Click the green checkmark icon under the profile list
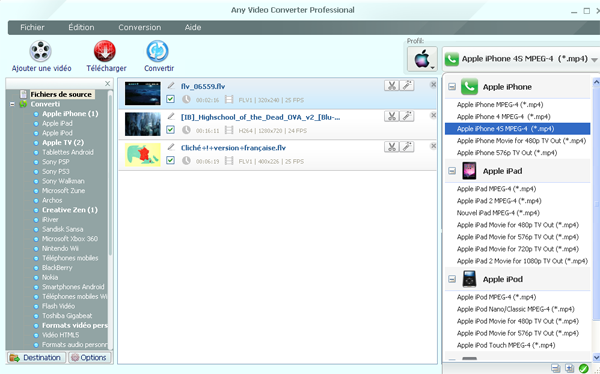This screenshot has height=374, width=600. coord(583,368)
